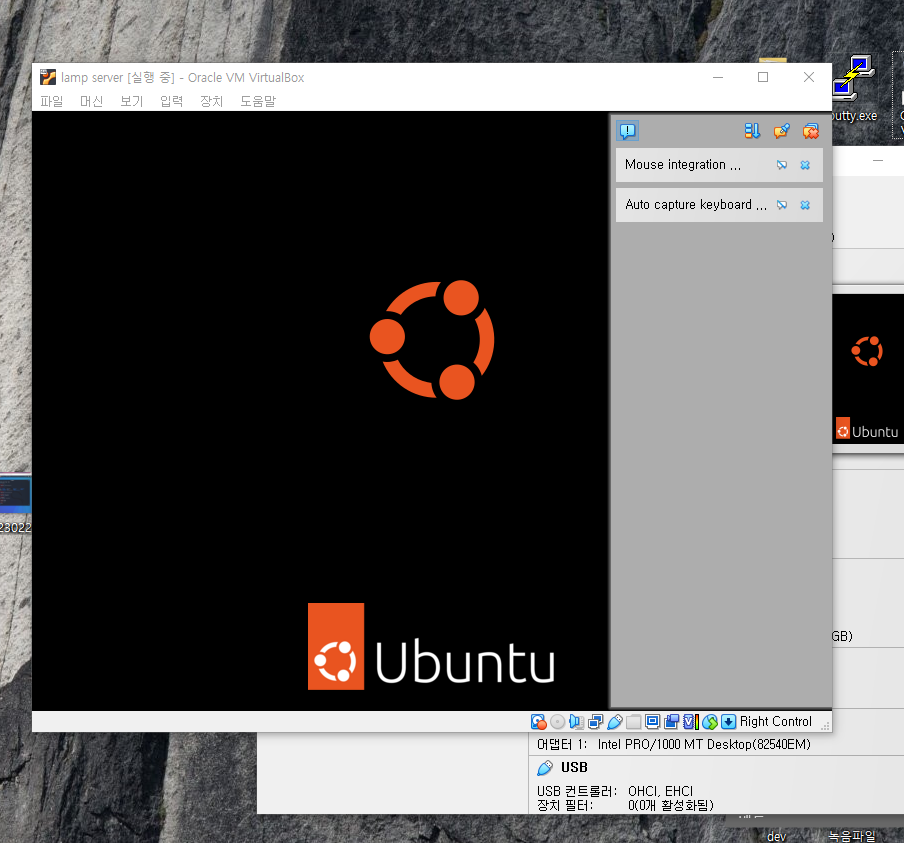Click the dev desktop item label
Image resolution: width=904 pixels, height=843 pixels.
pos(777,836)
